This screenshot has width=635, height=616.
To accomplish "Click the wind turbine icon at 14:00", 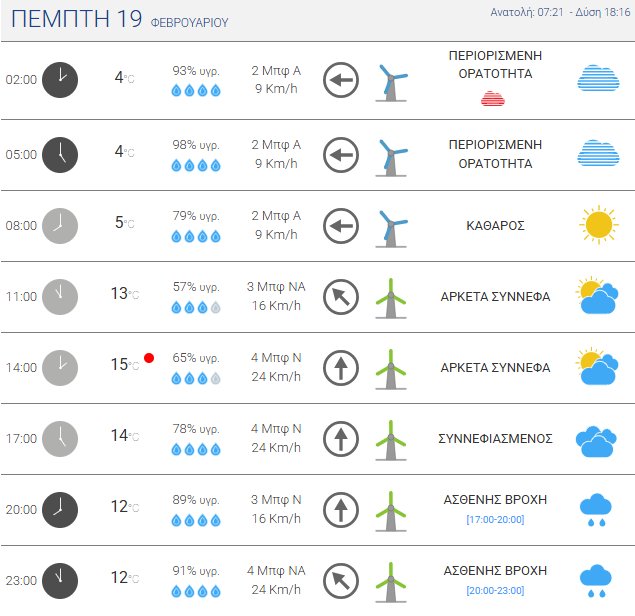I will [391, 367].
